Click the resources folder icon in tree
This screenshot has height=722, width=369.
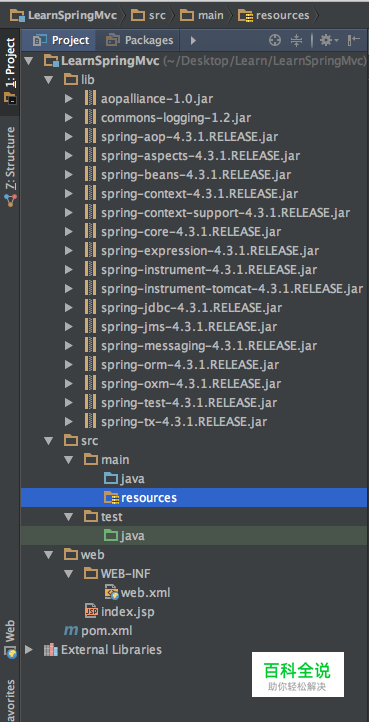tap(111, 498)
